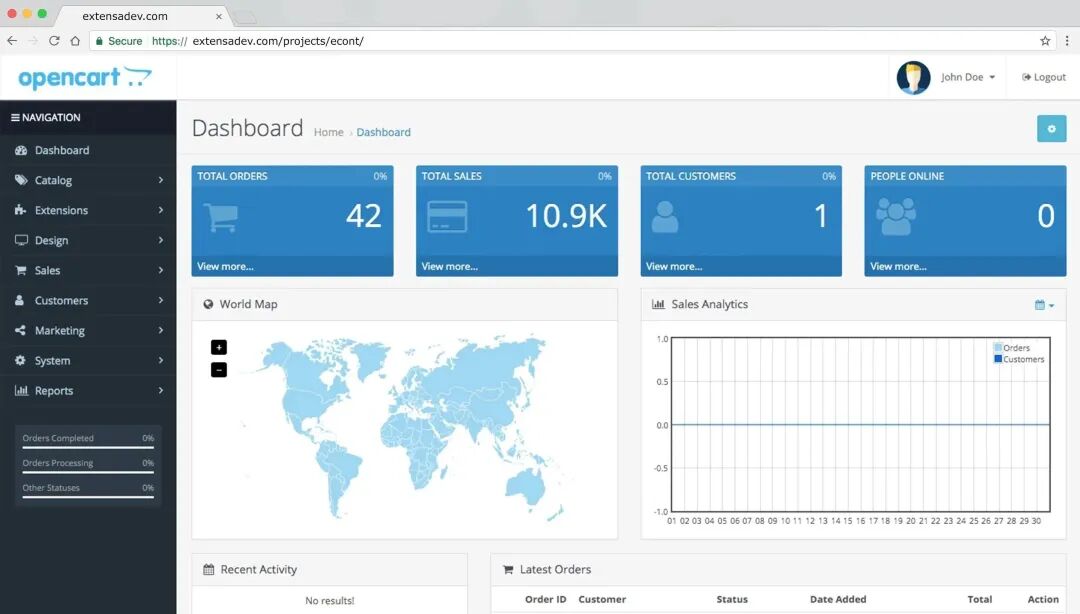Click the group icon in People Online
This screenshot has height=614, width=1080.
tap(896, 216)
